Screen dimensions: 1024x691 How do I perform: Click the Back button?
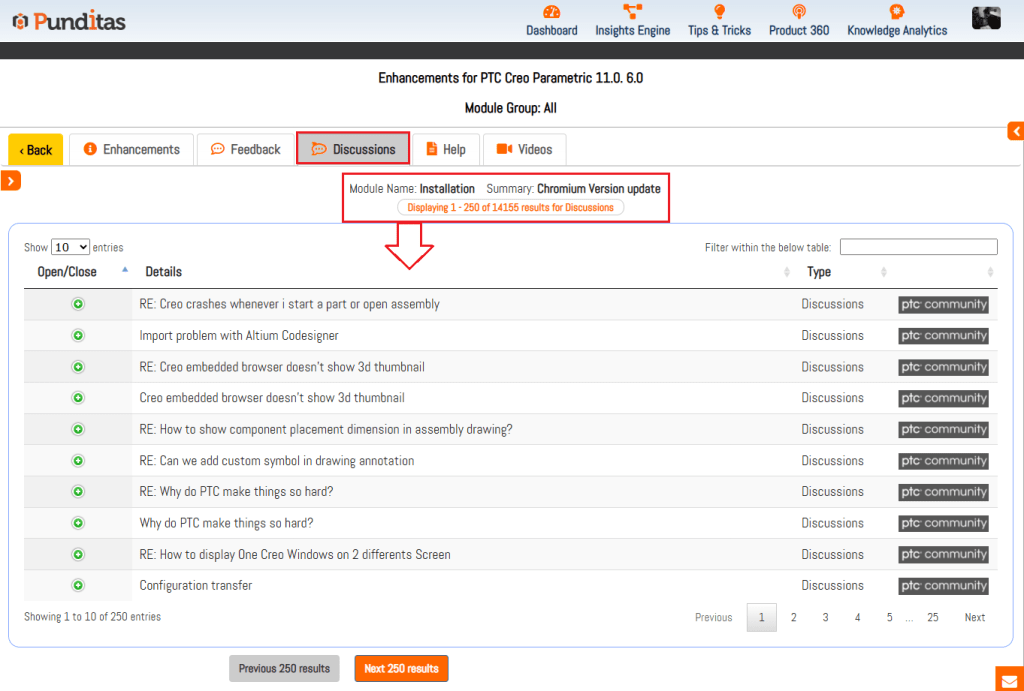[x=35, y=150]
